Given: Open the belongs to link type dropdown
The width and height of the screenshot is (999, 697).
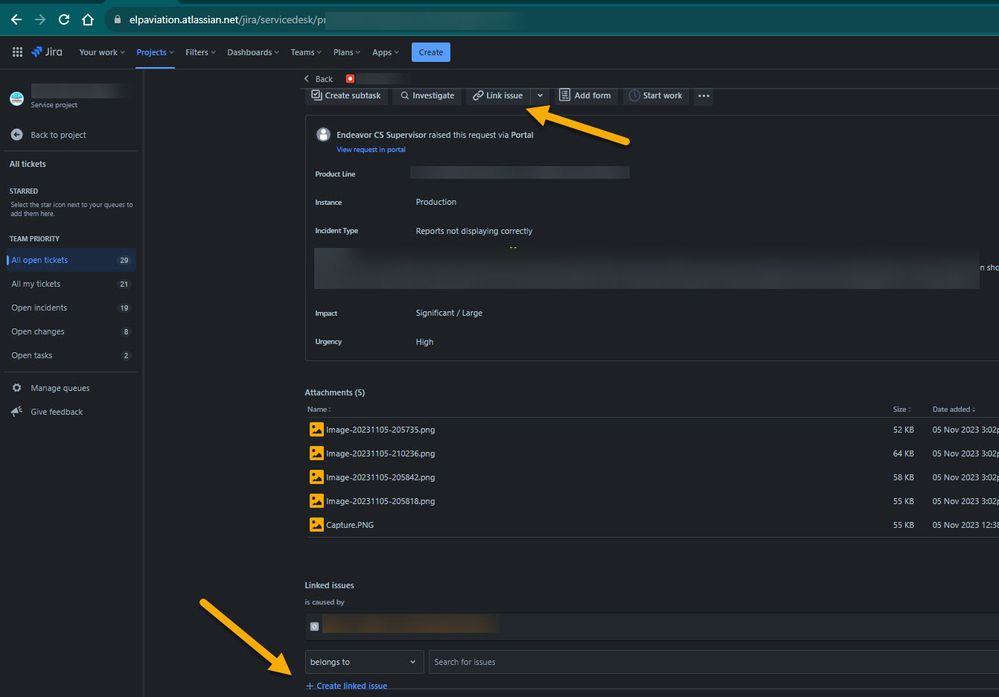Looking at the screenshot, I should pos(364,662).
